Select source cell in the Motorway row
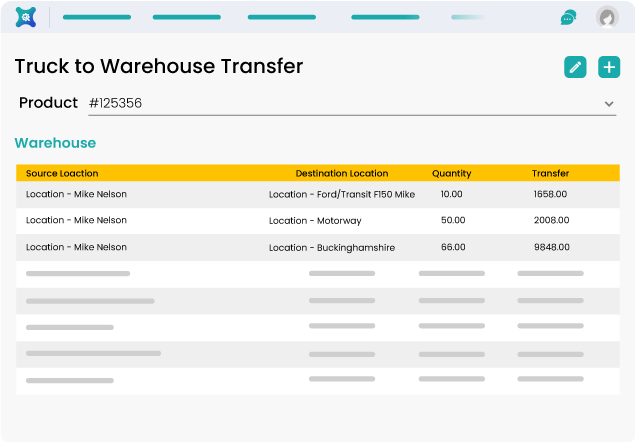Viewport: 635px width, 442px height. [76, 220]
